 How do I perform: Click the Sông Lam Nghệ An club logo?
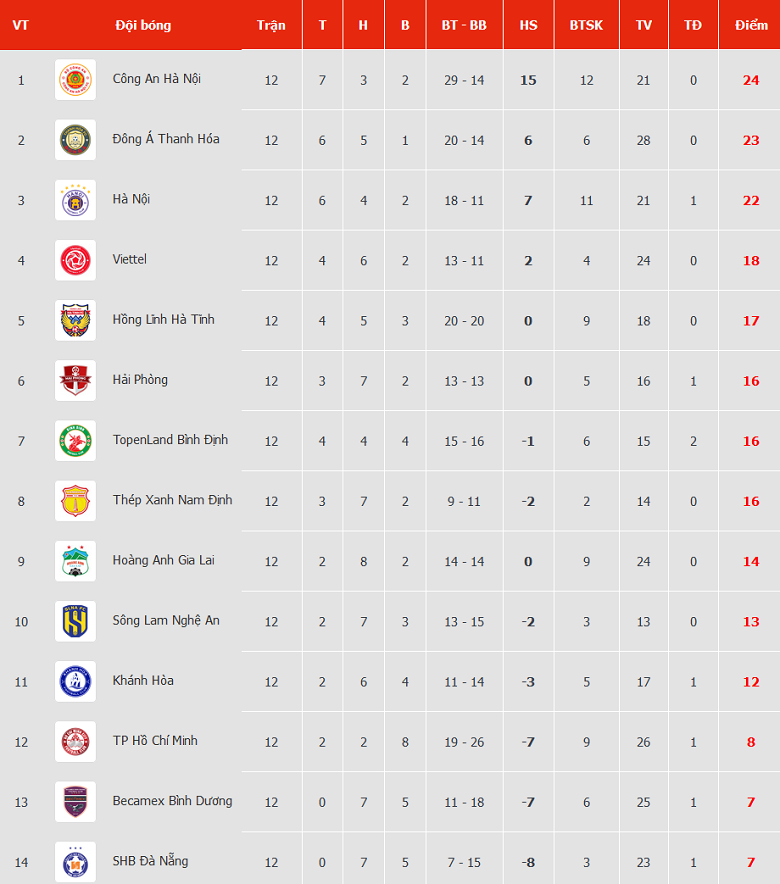(75, 621)
